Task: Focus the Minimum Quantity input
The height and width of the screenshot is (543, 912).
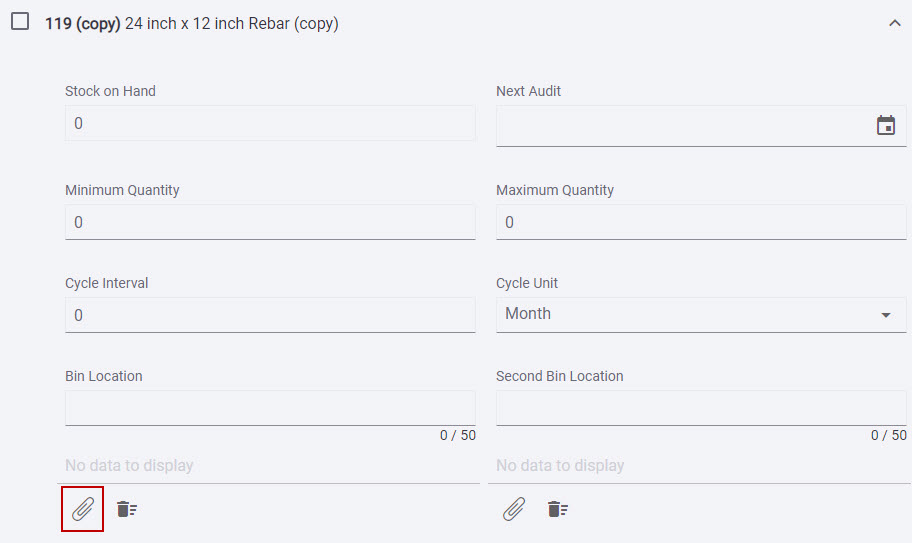Action: (270, 222)
